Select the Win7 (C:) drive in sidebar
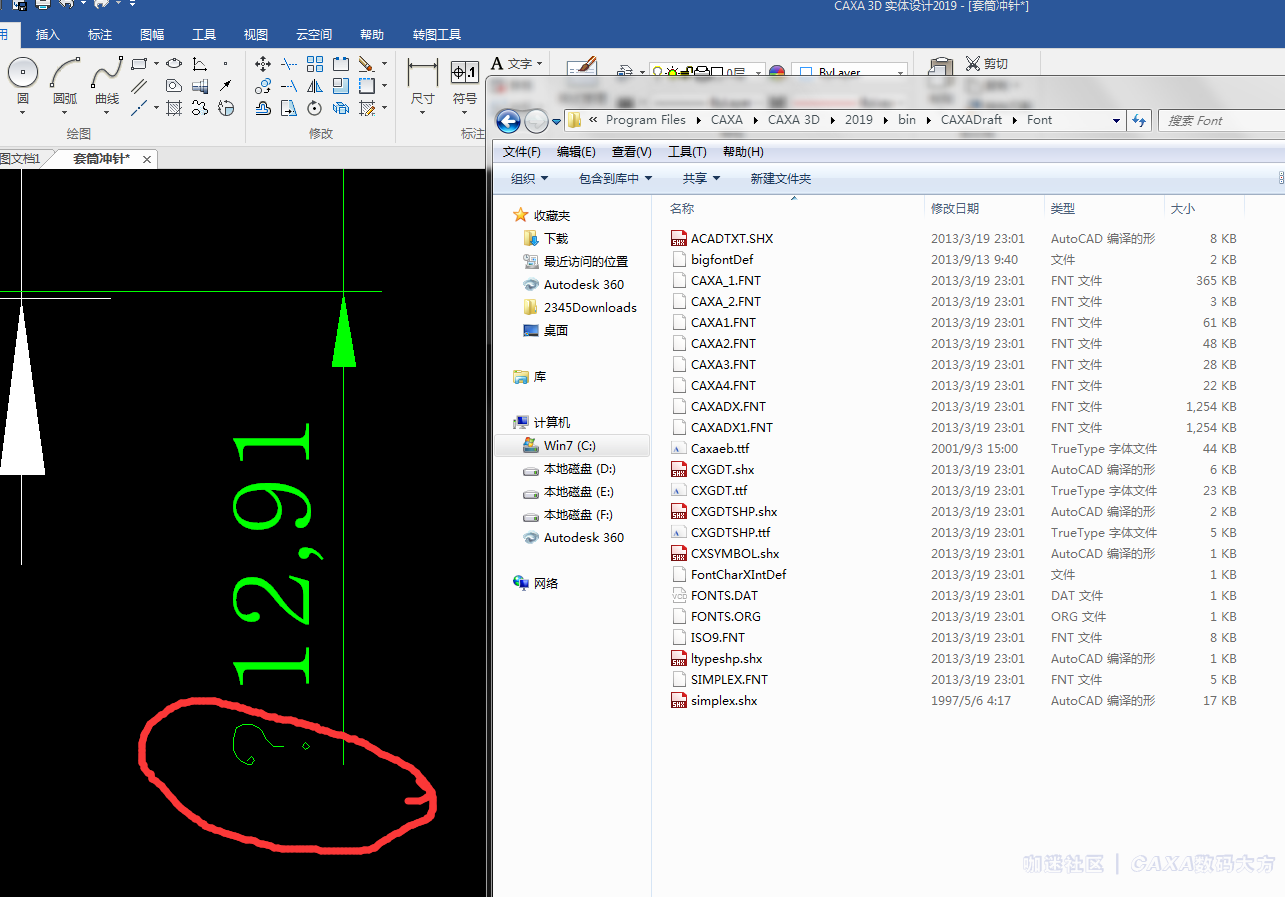Image resolution: width=1285 pixels, height=897 pixels. (570, 446)
